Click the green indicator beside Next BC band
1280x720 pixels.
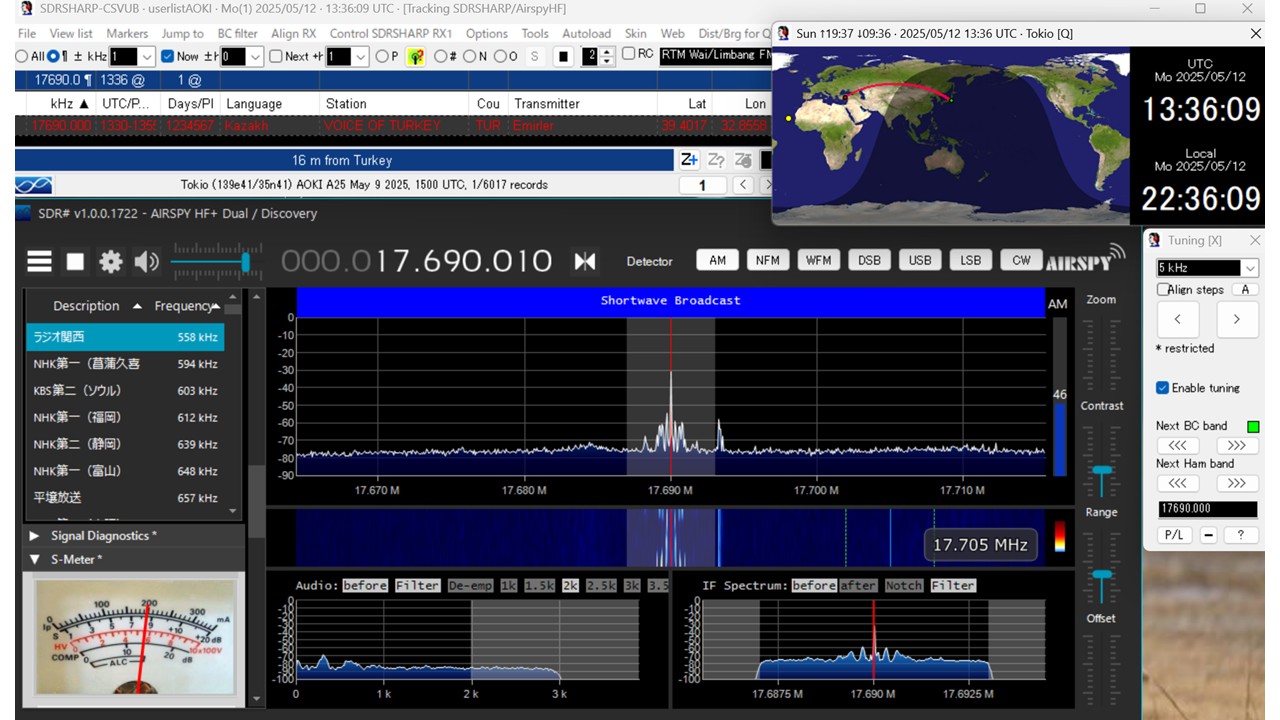(1253, 426)
